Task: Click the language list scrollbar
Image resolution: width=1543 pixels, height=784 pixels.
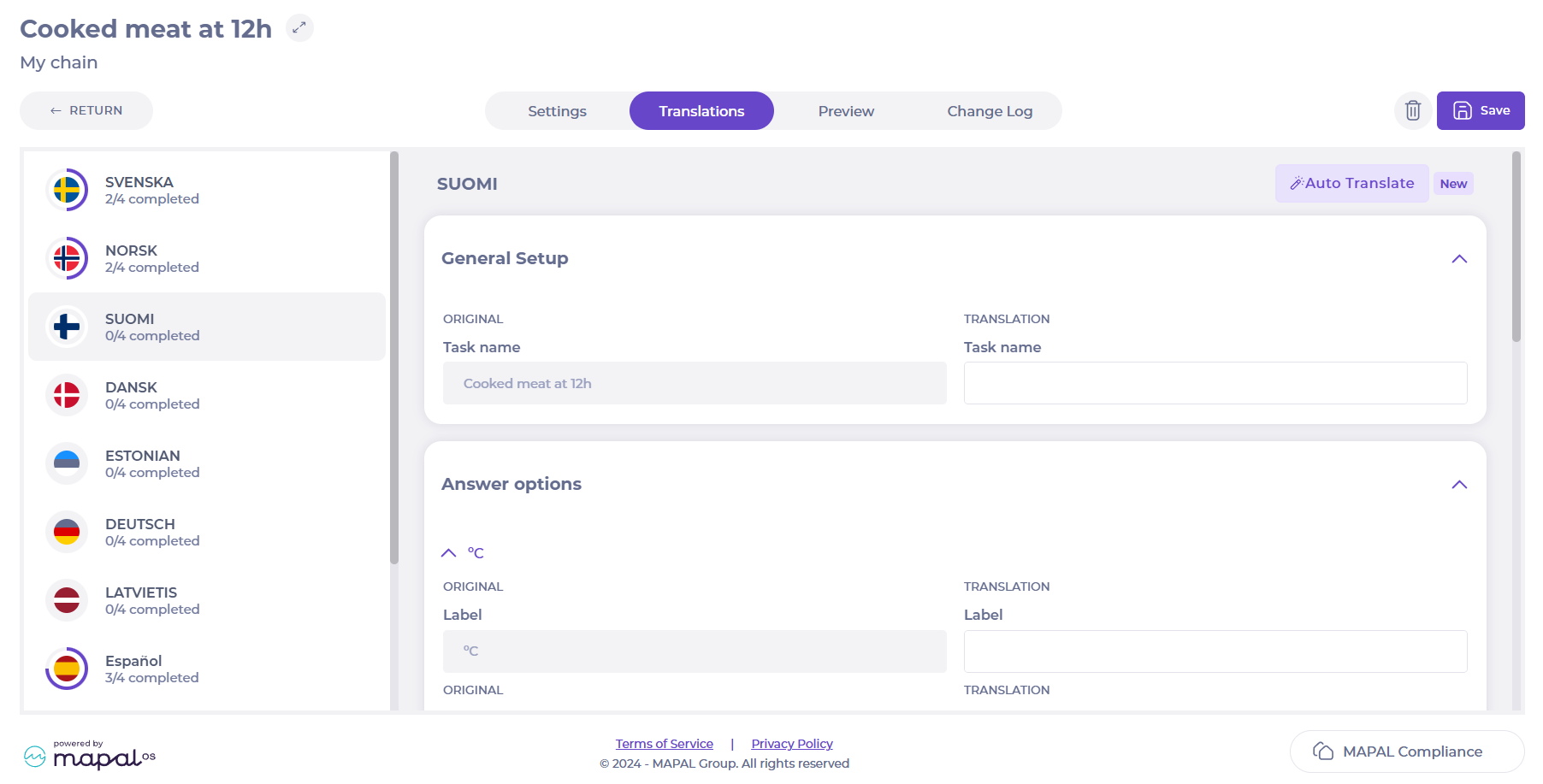Action: pos(394,357)
